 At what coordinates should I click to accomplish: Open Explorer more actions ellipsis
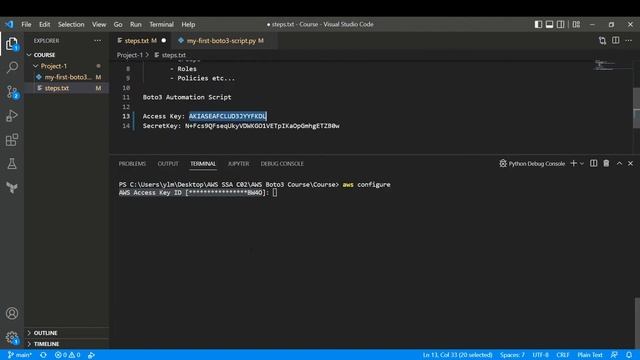click(x=98, y=40)
